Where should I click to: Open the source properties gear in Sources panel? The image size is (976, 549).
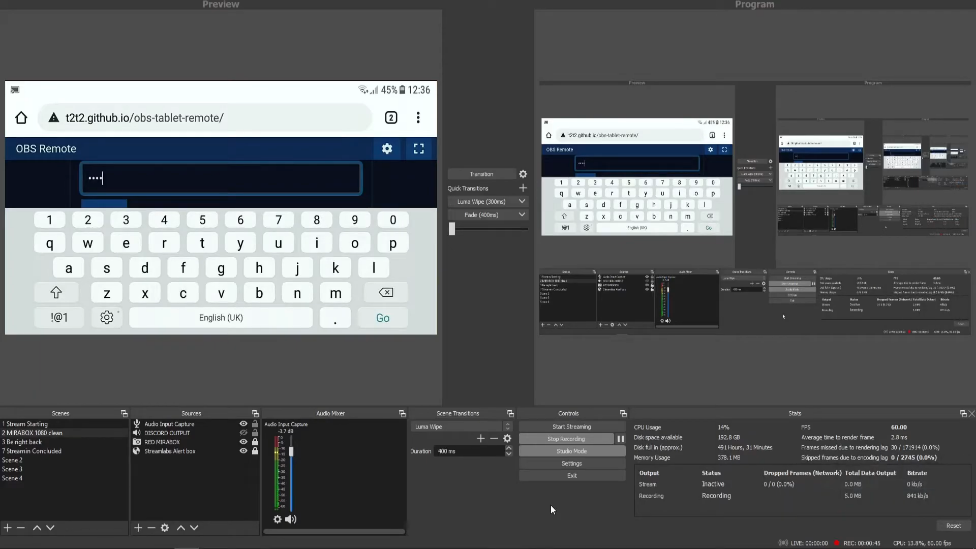(165, 528)
